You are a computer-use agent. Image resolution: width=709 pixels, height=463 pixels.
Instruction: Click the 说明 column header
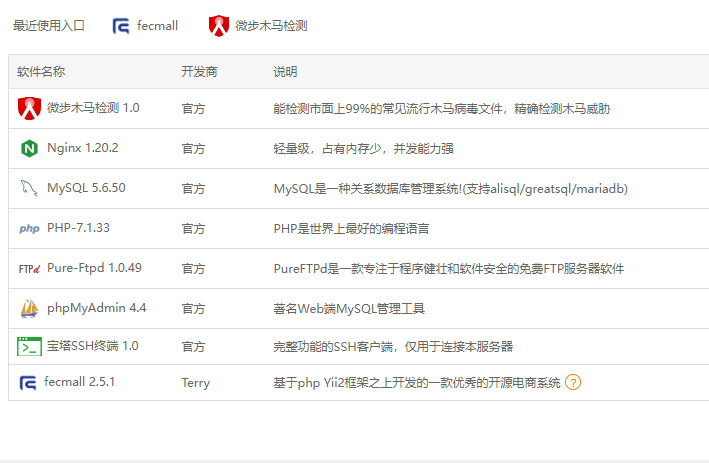285,71
